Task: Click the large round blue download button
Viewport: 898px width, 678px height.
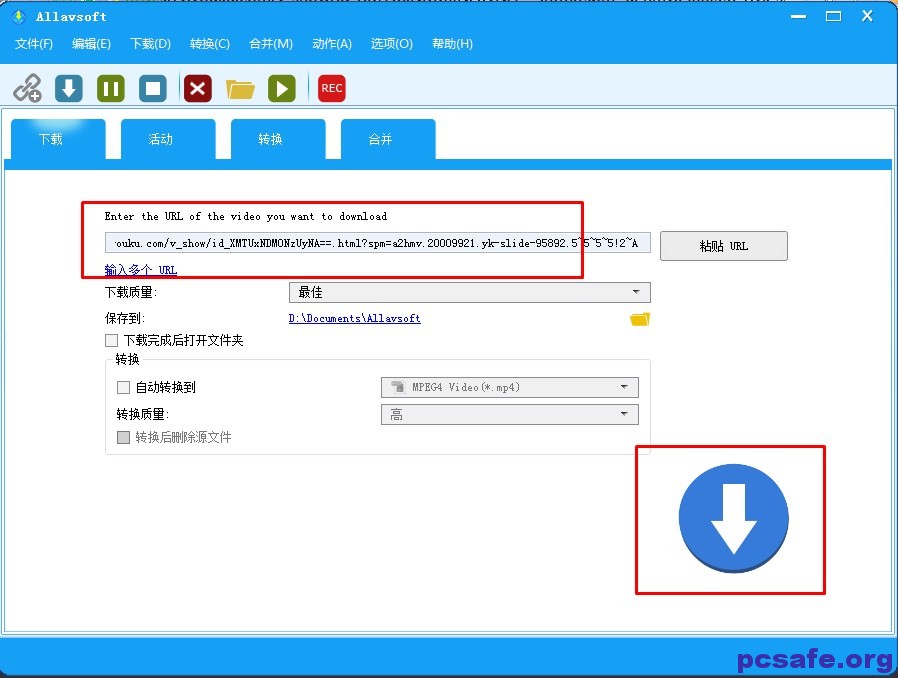Action: (x=733, y=518)
